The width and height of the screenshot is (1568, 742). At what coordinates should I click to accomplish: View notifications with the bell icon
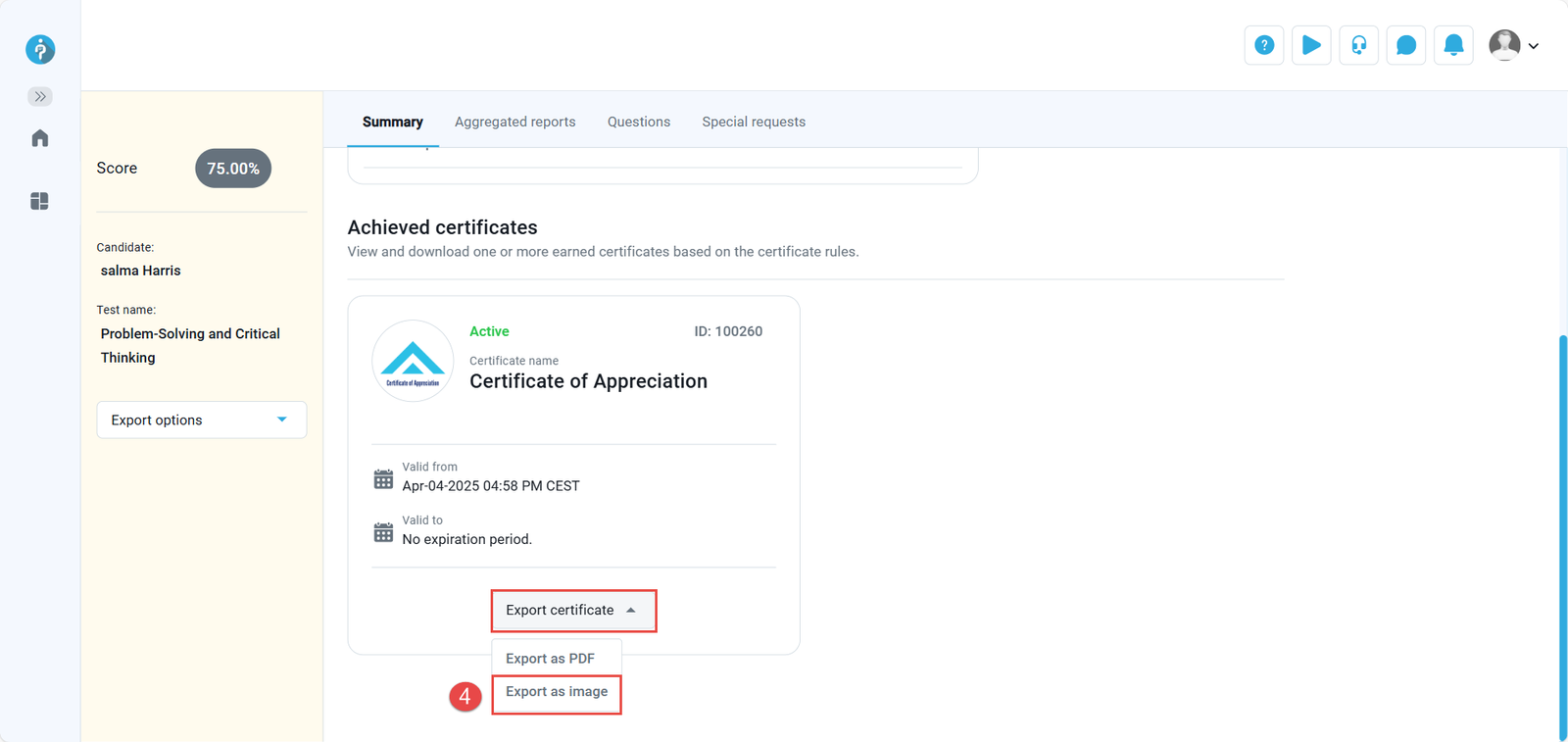(x=1453, y=45)
